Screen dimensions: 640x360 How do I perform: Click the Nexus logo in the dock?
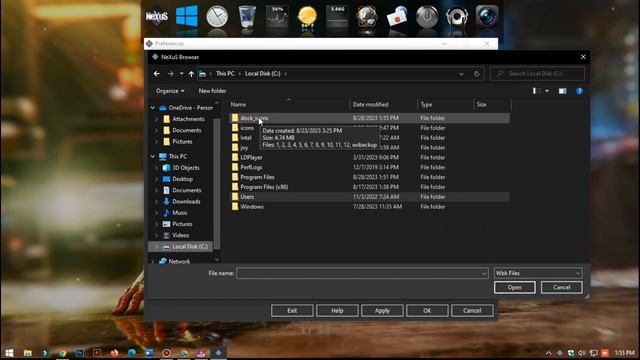[x=157, y=17]
